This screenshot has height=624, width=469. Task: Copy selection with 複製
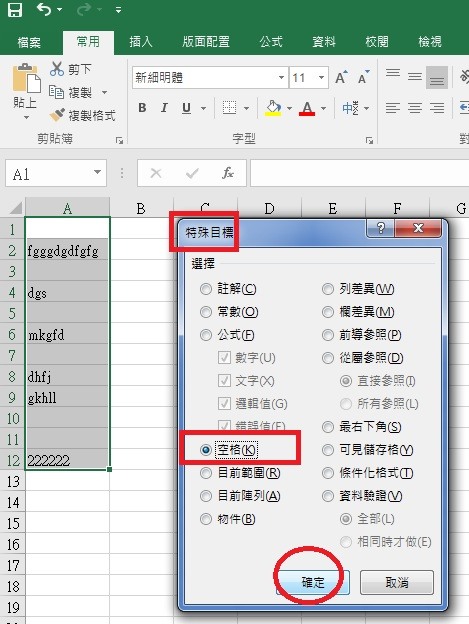pyautogui.click(x=70, y=93)
